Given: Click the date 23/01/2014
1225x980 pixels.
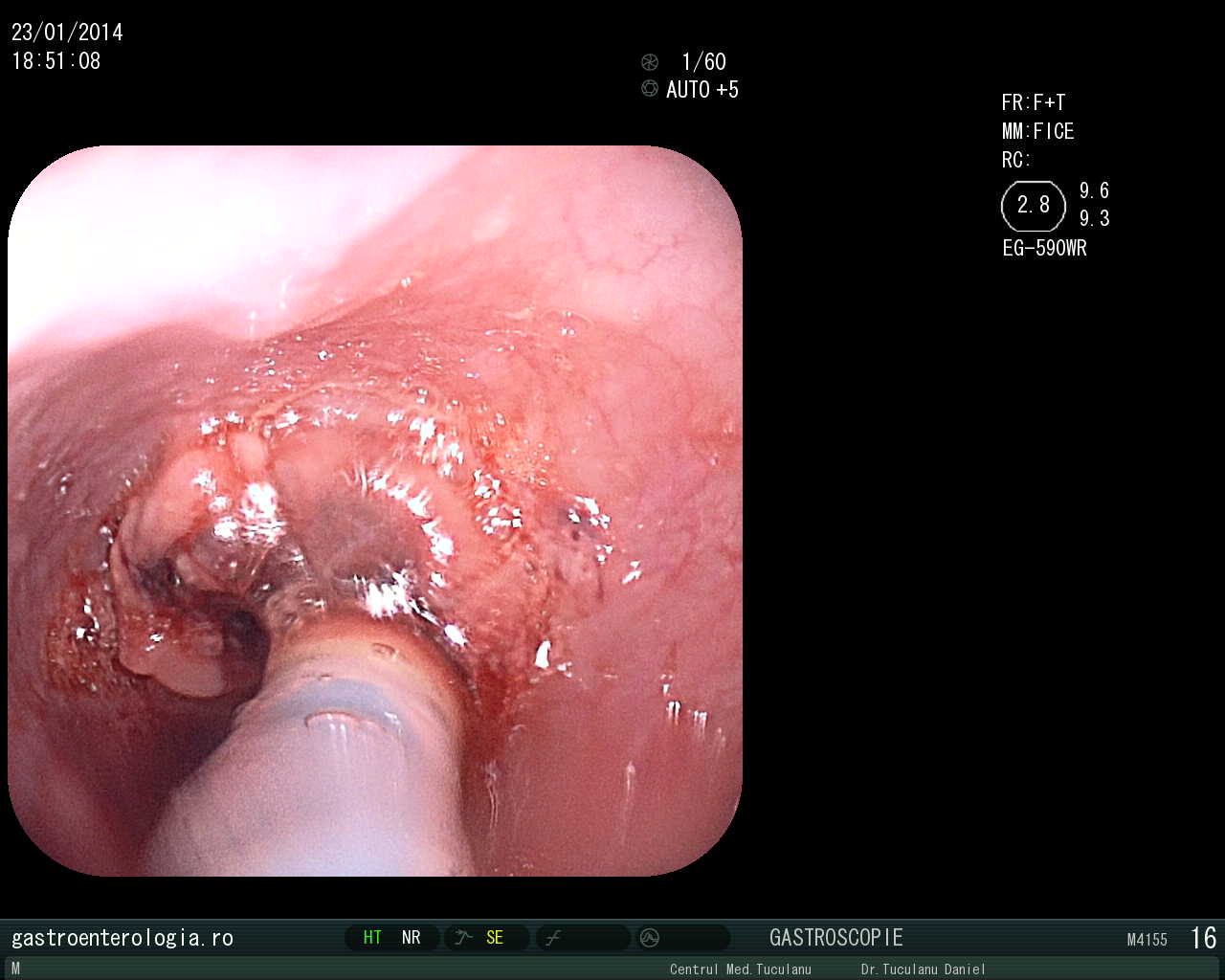Looking at the screenshot, I should point(67,33).
